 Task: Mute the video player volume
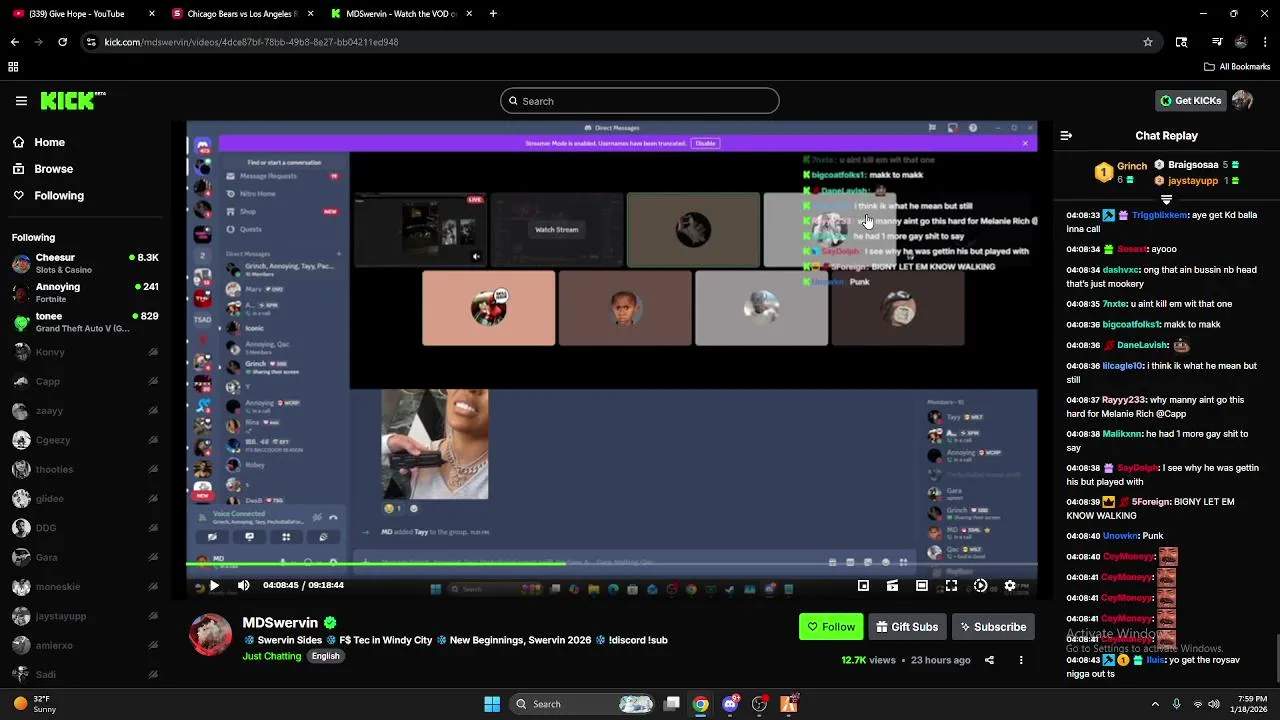tap(243, 586)
